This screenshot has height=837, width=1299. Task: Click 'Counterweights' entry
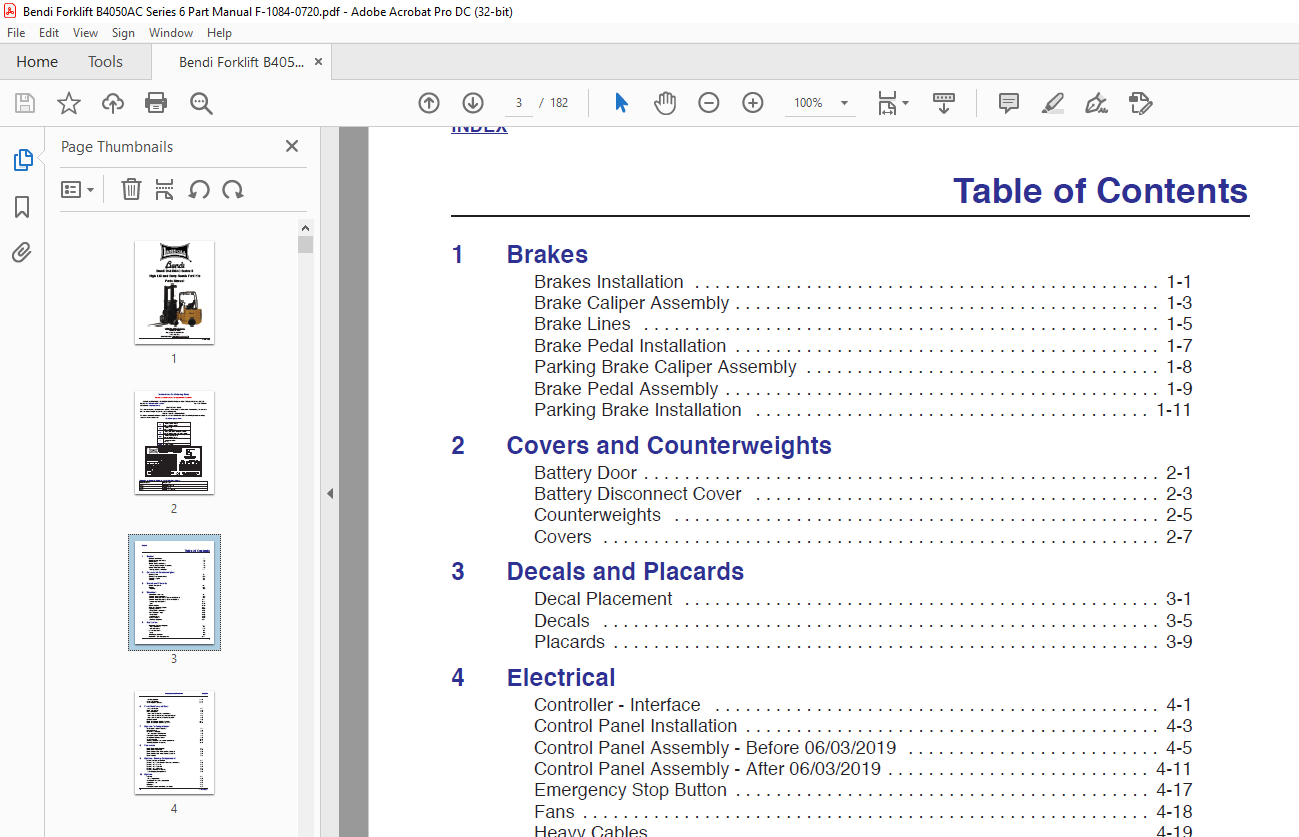coord(597,515)
